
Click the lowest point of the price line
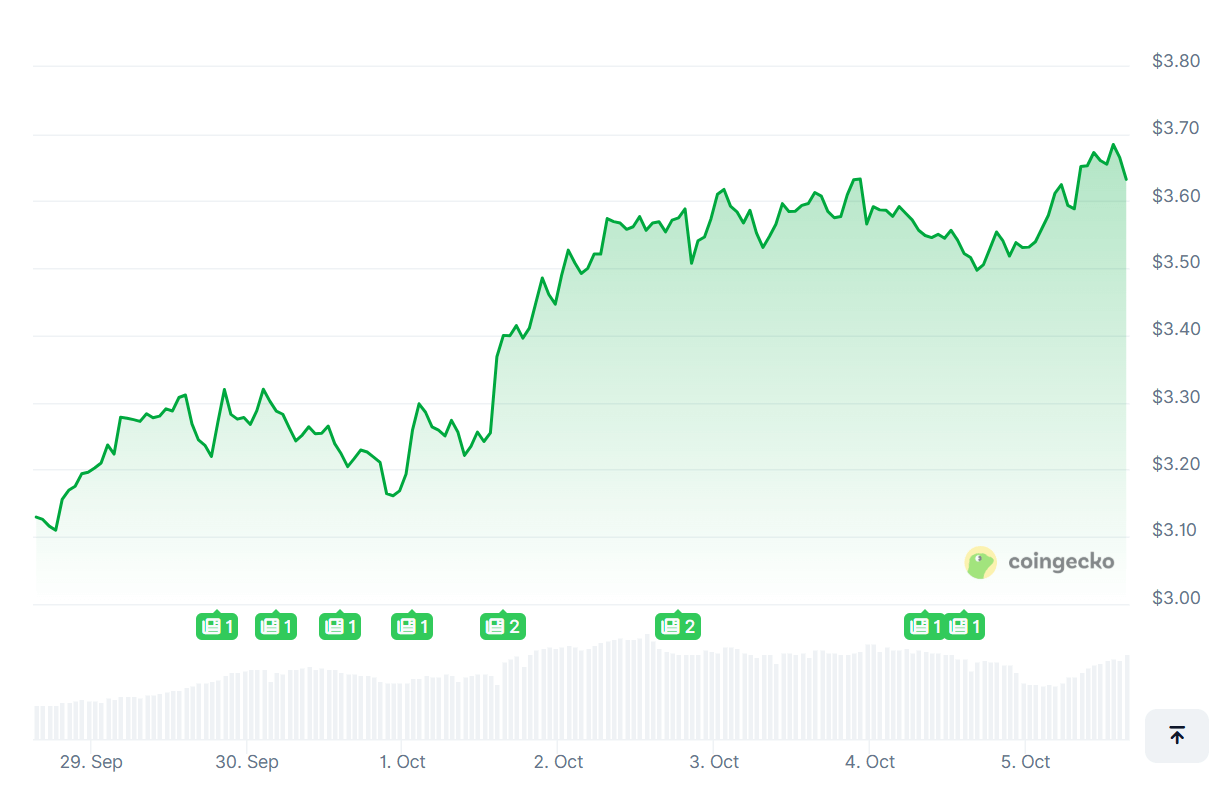pos(55,530)
